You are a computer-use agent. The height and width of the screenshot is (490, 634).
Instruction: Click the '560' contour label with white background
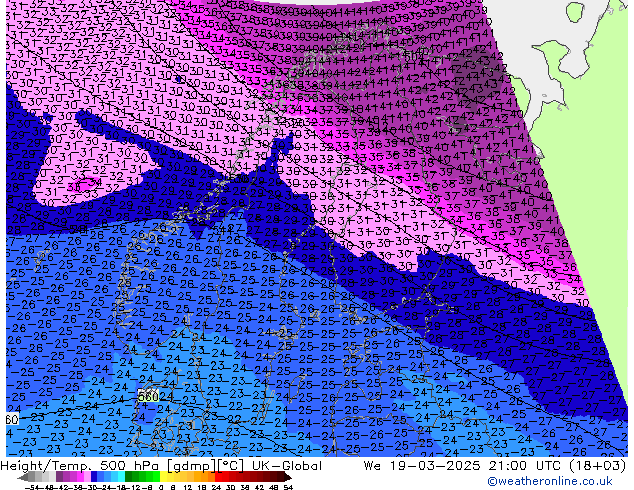pos(148,396)
